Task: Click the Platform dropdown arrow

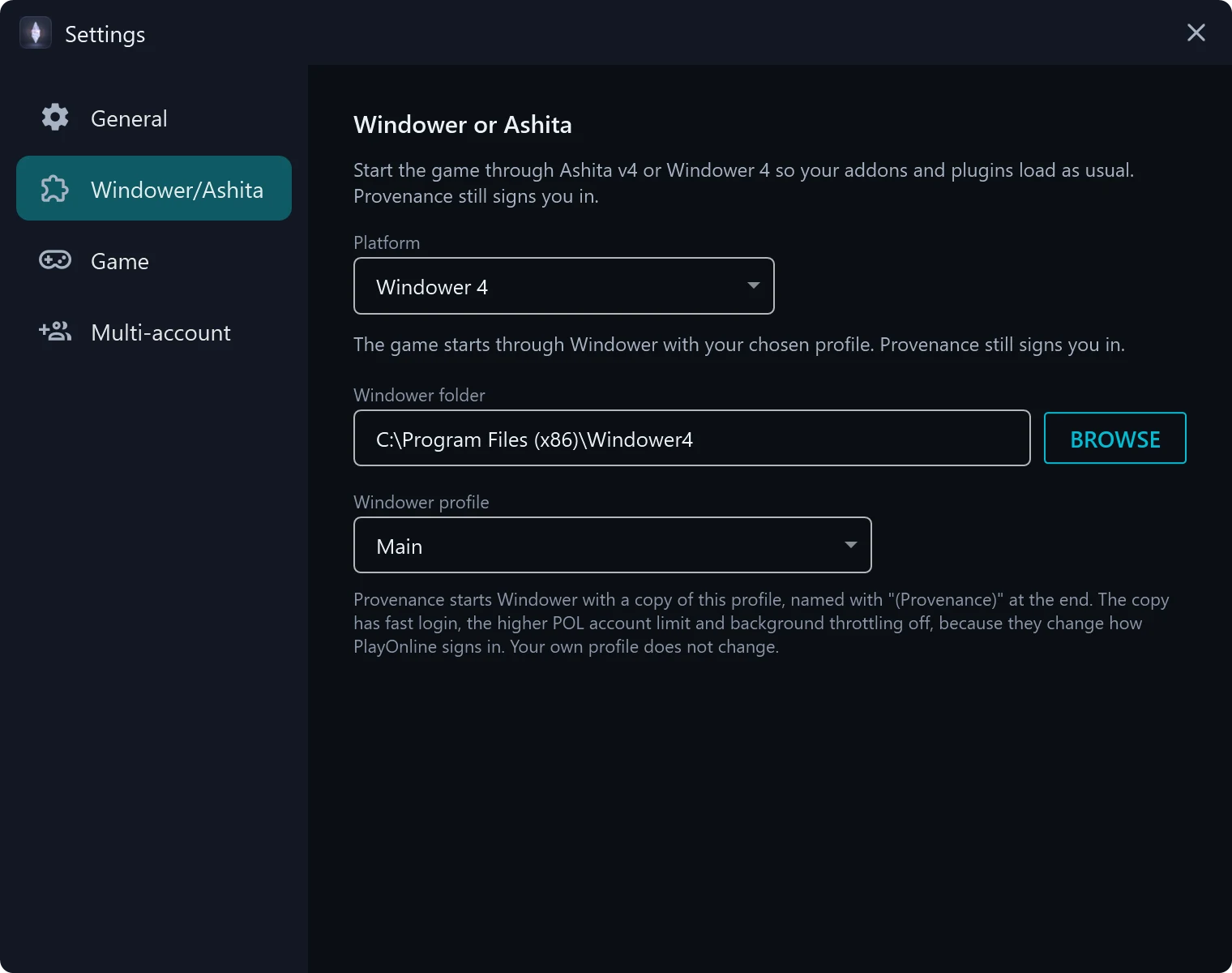Action: tap(754, 285)
